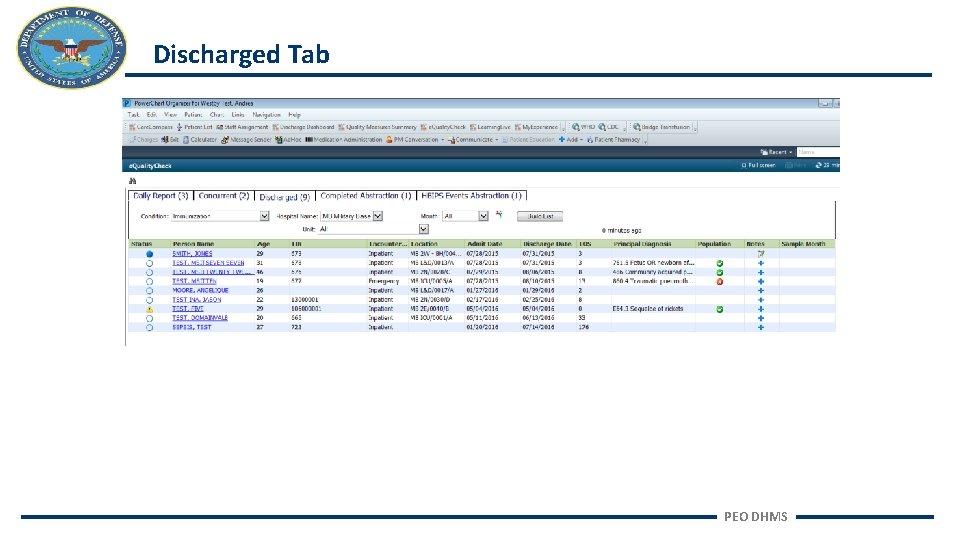Screen dimensions: 960x540
Task: Open the CareCompass toolbar shortcut
Action: 151,127
